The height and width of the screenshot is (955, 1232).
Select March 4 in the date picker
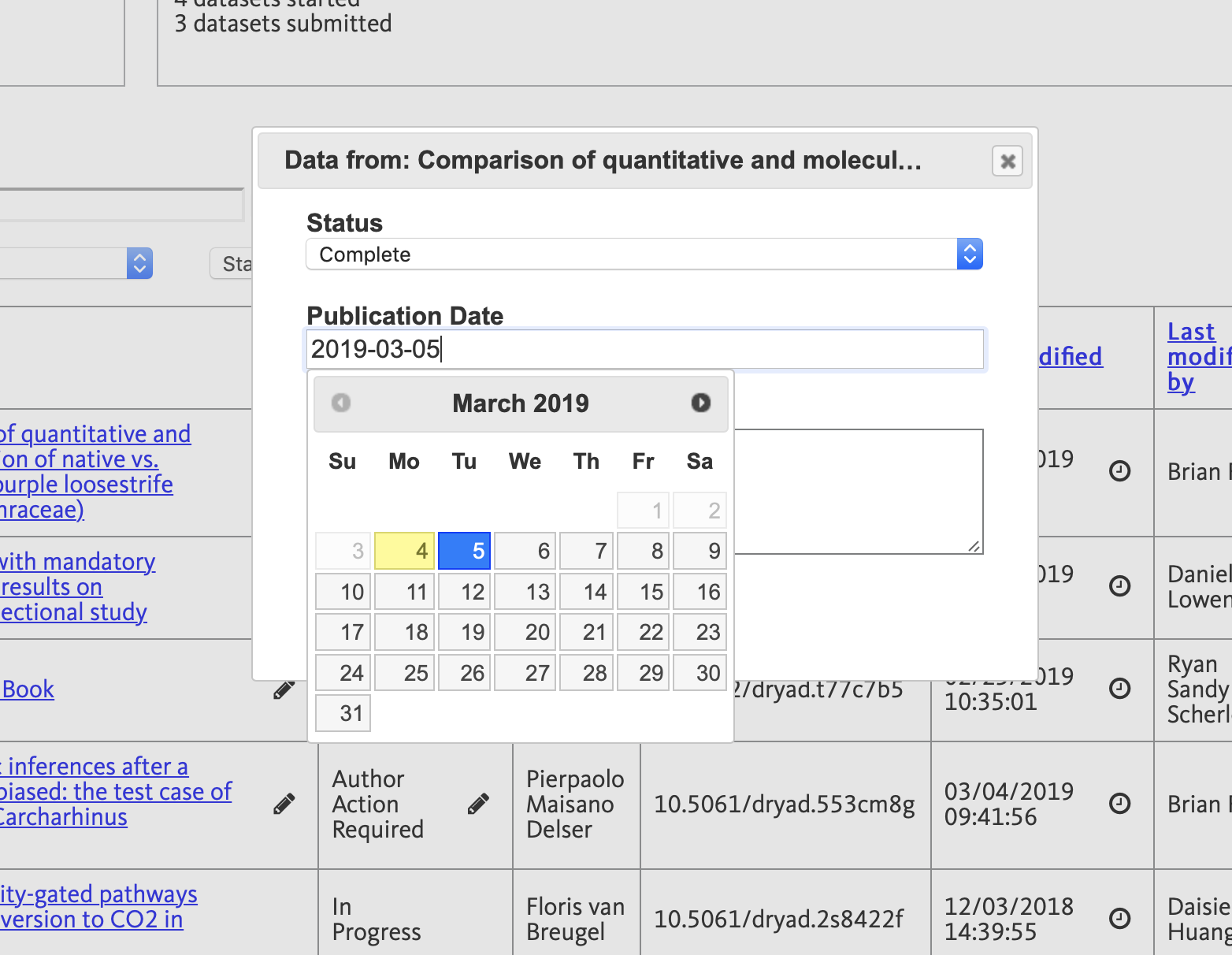click(404, 551)
